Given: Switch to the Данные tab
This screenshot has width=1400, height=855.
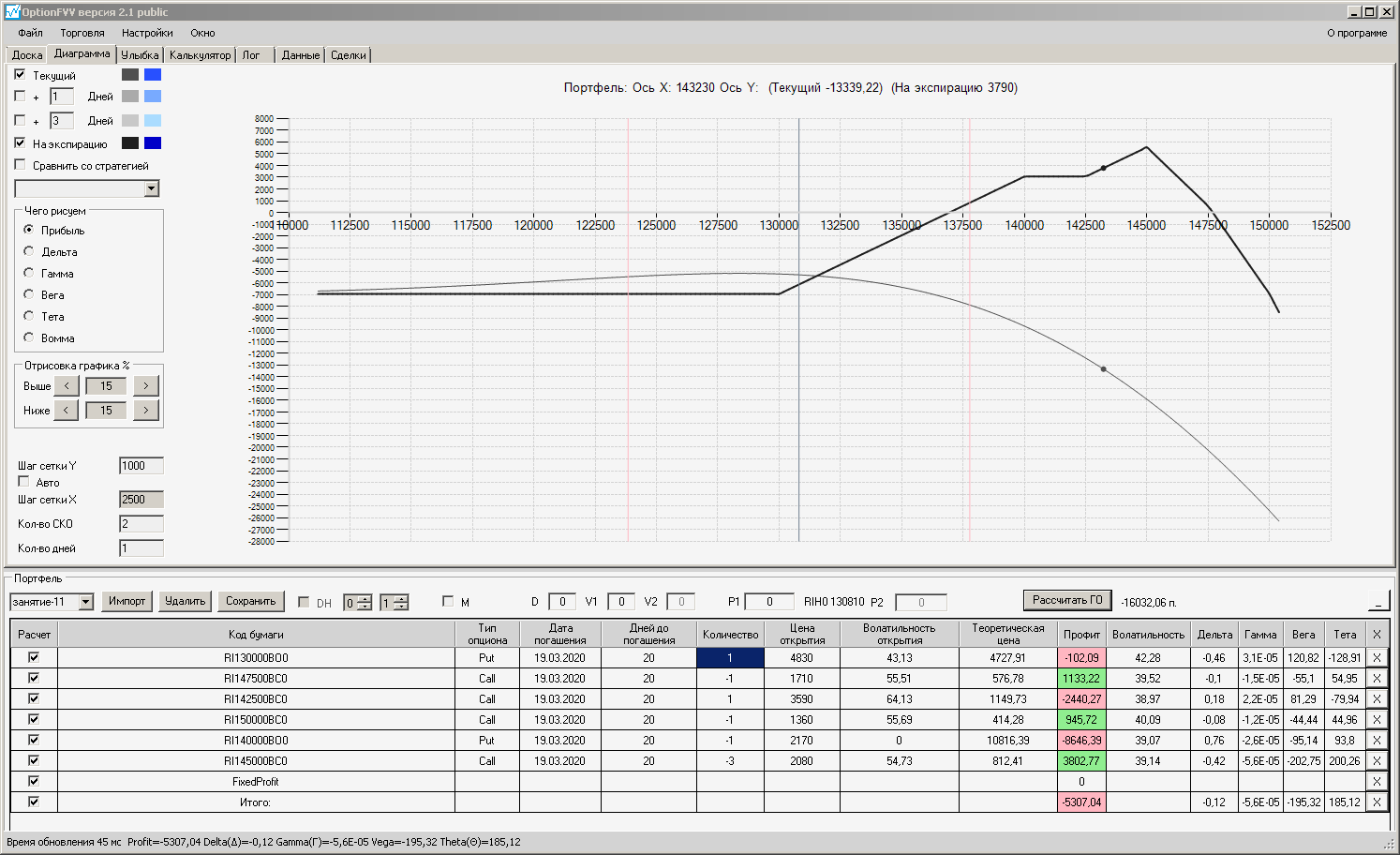Looking at the screenshot, I should click(301, 55).
